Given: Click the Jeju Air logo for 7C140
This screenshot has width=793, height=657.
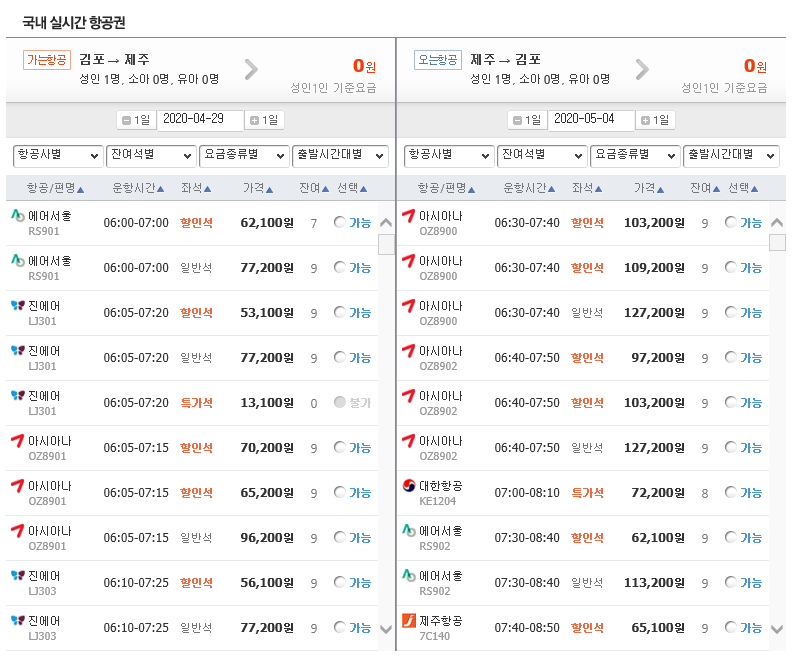Looking at the screenshot, I should pos(409,621).
